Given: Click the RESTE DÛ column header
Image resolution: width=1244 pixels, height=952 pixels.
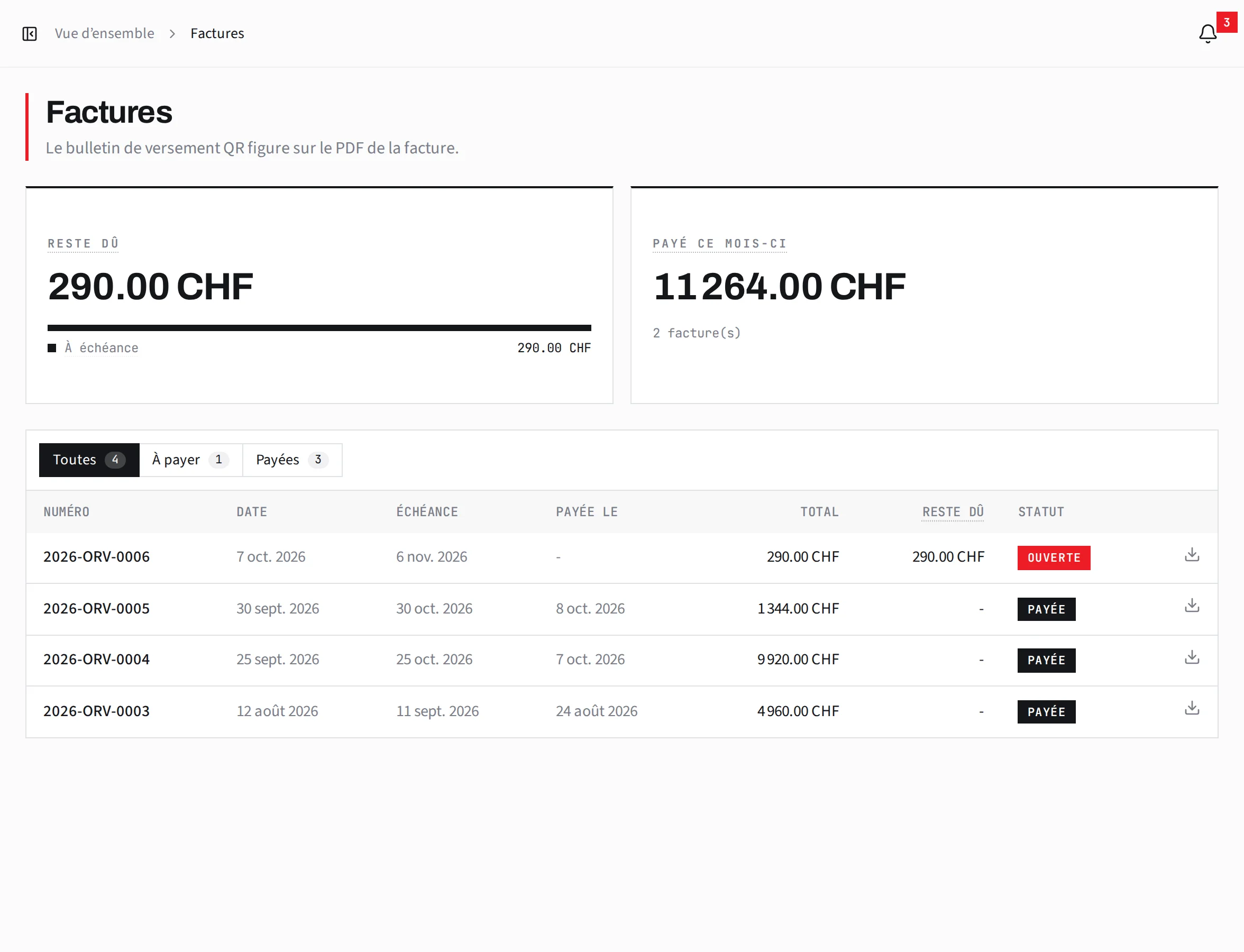Looking at the screenshot, I should [953, 512].
